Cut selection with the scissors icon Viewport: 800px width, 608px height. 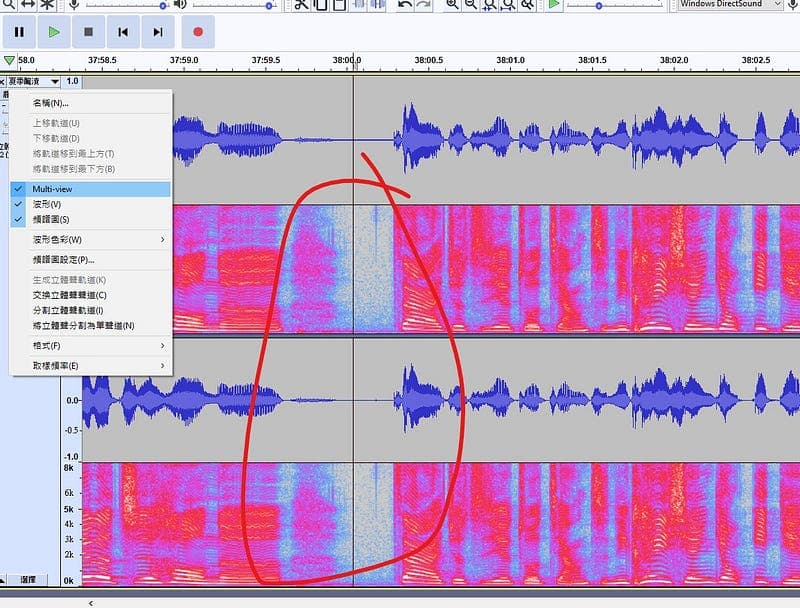coord(302,5)
